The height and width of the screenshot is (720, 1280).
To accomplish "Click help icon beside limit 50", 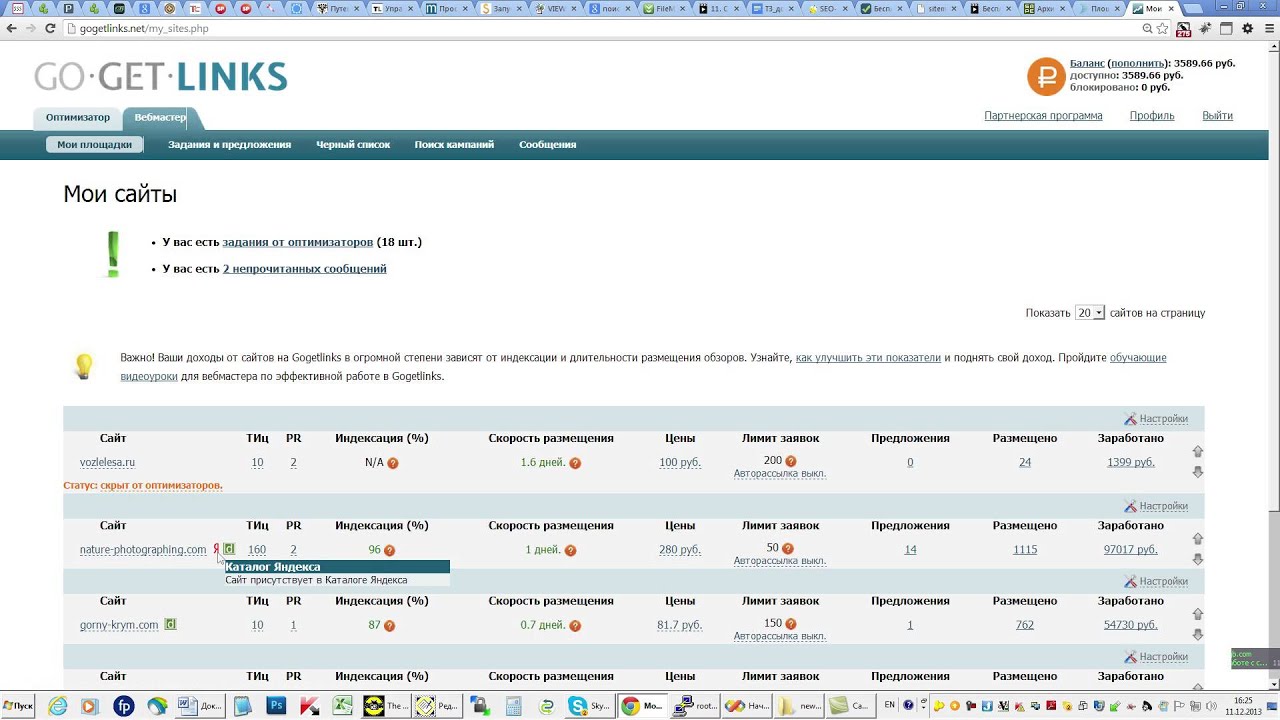I will (x=787, y=548).
